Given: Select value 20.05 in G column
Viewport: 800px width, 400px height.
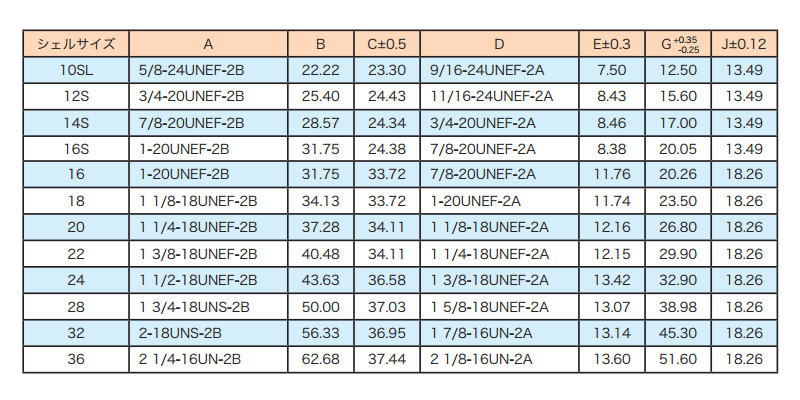Looking at the screenshot, I should 679,149.
